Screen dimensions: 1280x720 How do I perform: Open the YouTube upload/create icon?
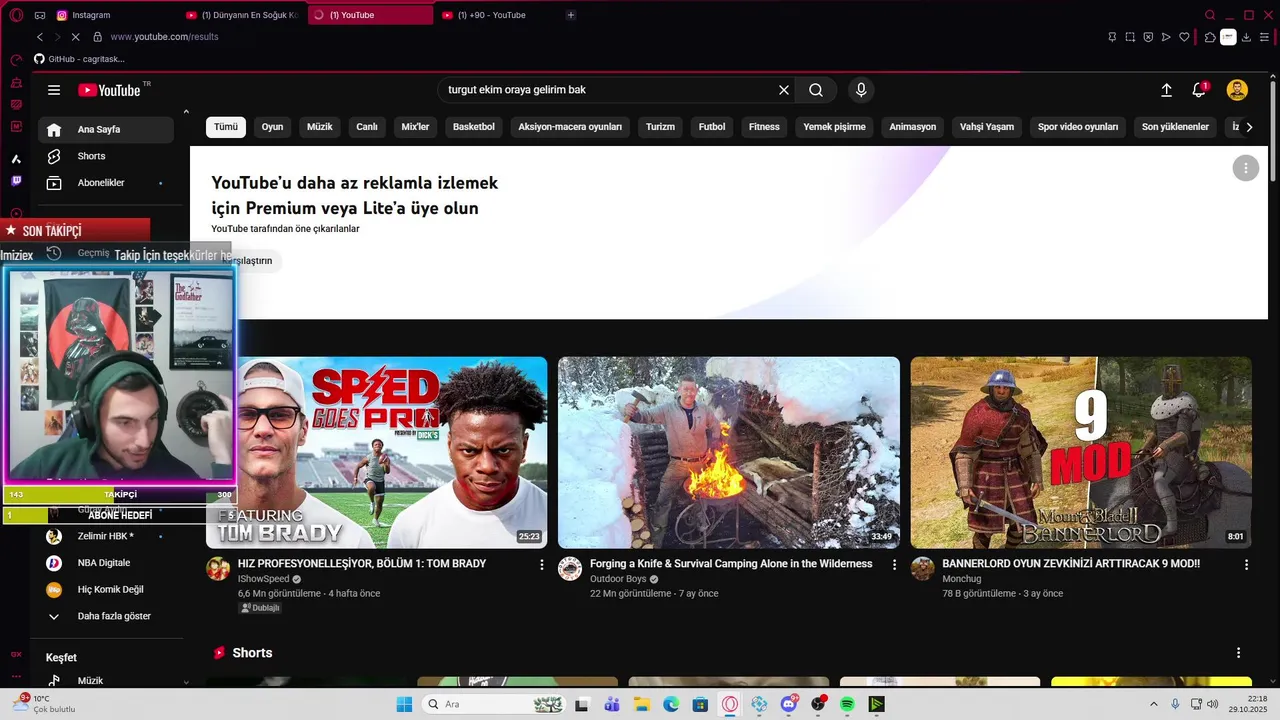(1166, 90)
